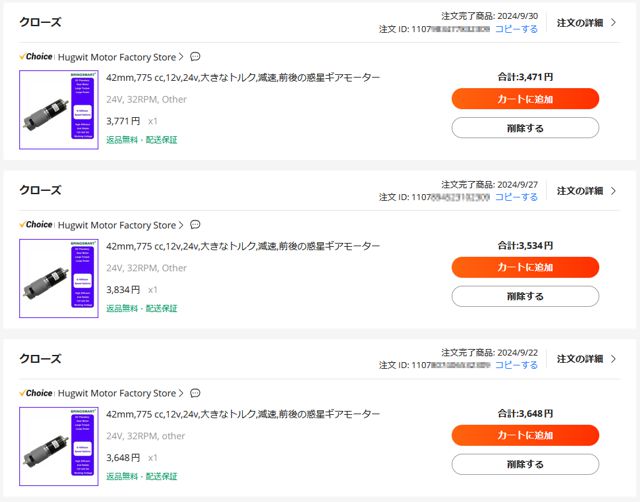
Task: Copy the order ID of 2024/9/22 order
Action: click(x=516, y=365)
